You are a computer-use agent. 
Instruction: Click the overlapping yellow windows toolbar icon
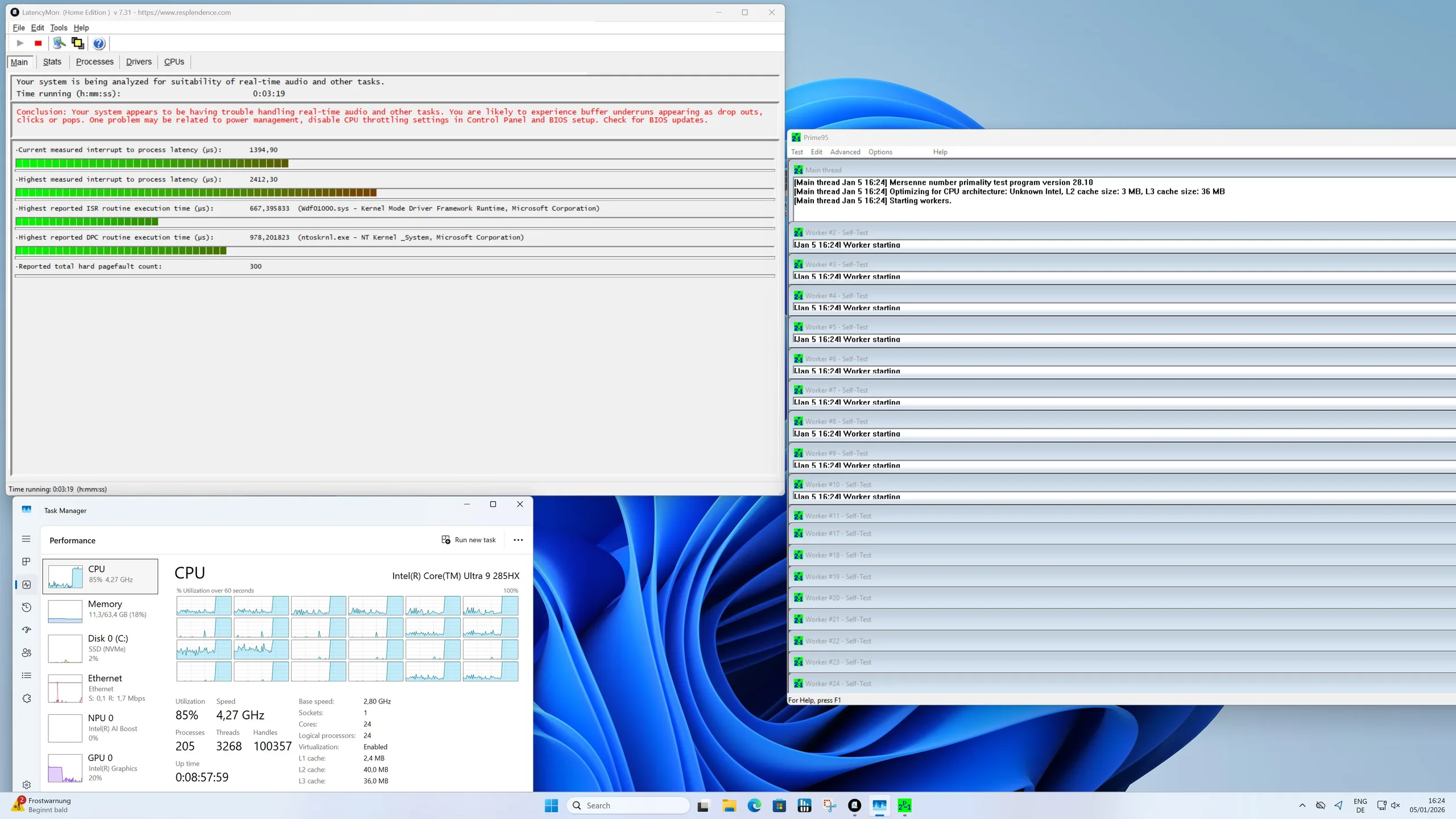[x=78, y=43]
